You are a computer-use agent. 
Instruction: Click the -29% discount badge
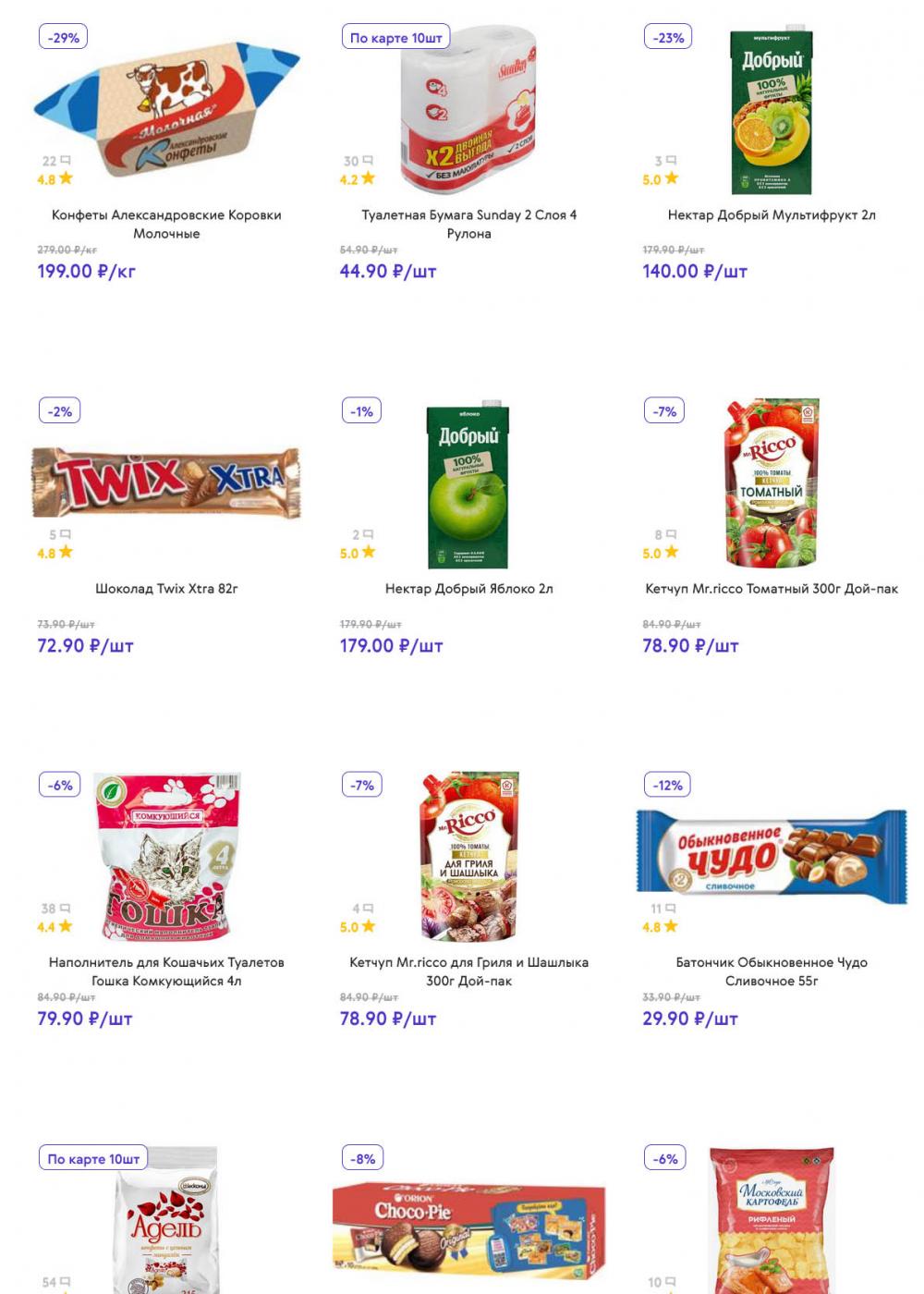click(64, 38)
